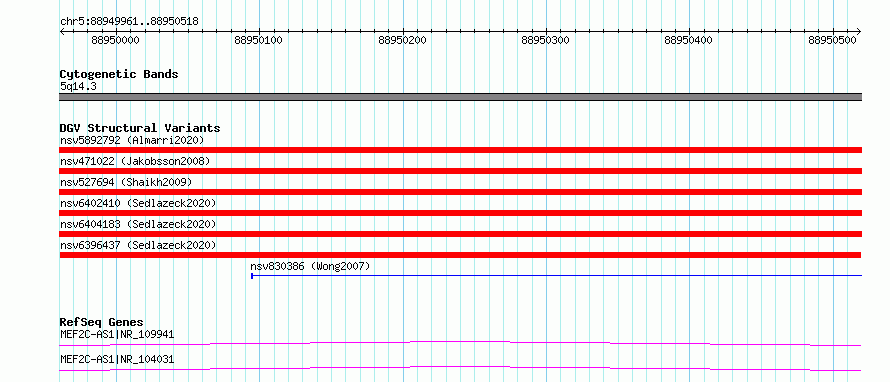Select the magenta transcript line for NR_109941

(460, 343)
